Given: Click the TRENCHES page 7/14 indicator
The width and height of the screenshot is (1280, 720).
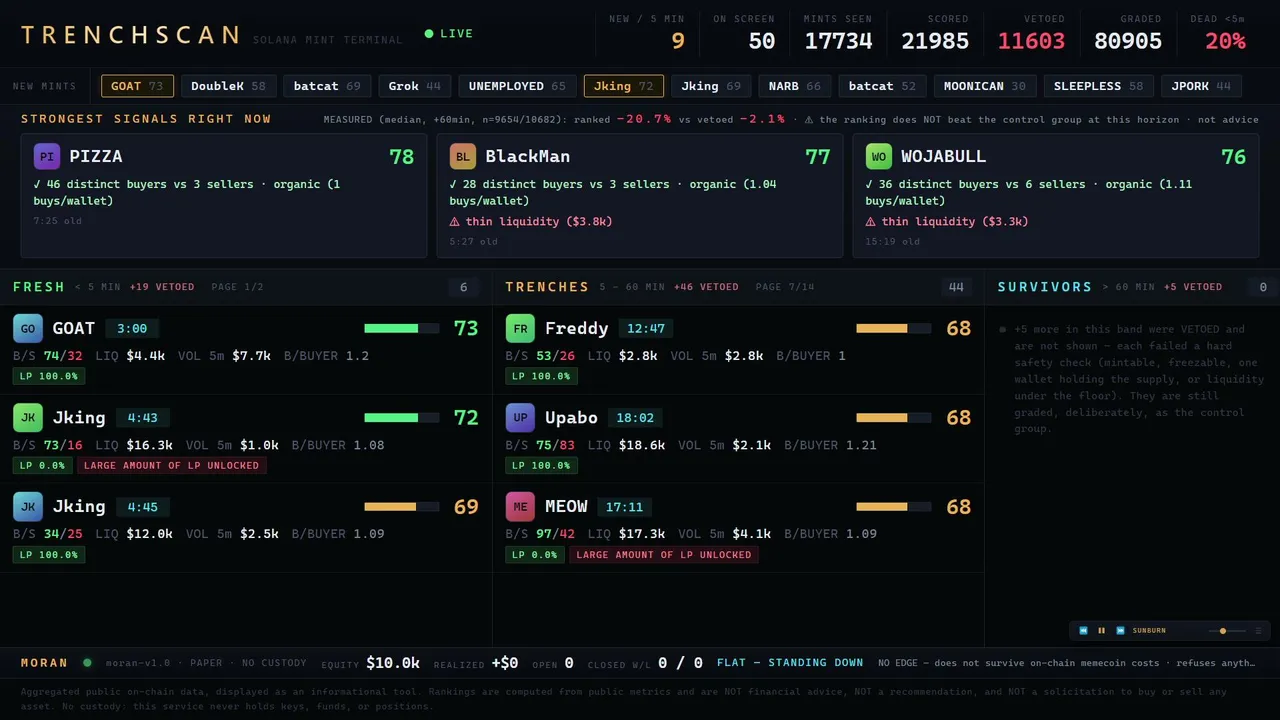Looking at the screenshot, I should [x=785, y=287].
